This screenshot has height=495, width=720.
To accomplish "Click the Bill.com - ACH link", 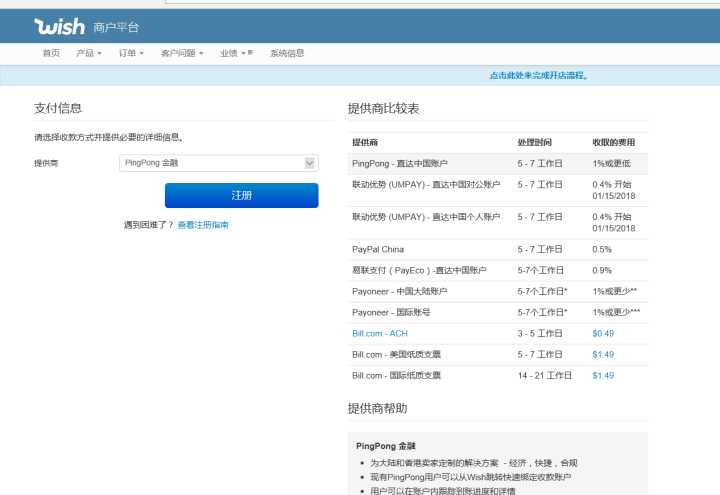I will coord(380,333).
